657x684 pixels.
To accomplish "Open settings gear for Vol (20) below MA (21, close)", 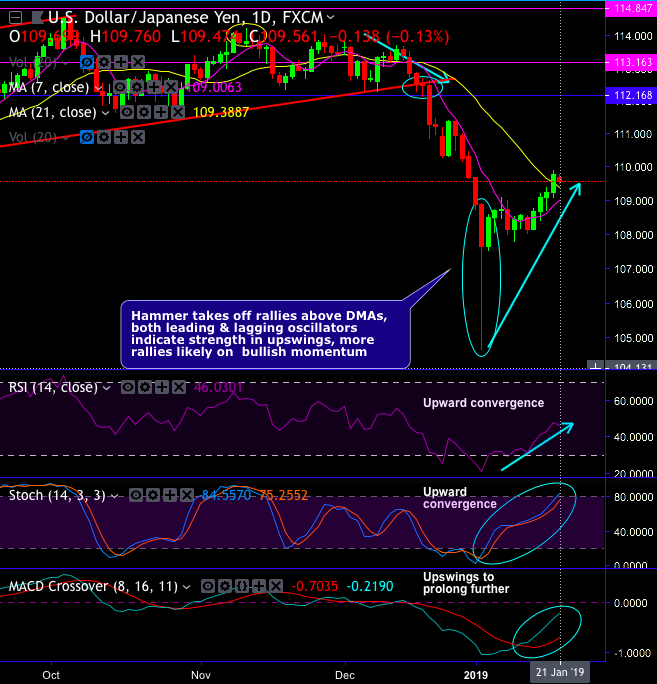I will (104, 138).
